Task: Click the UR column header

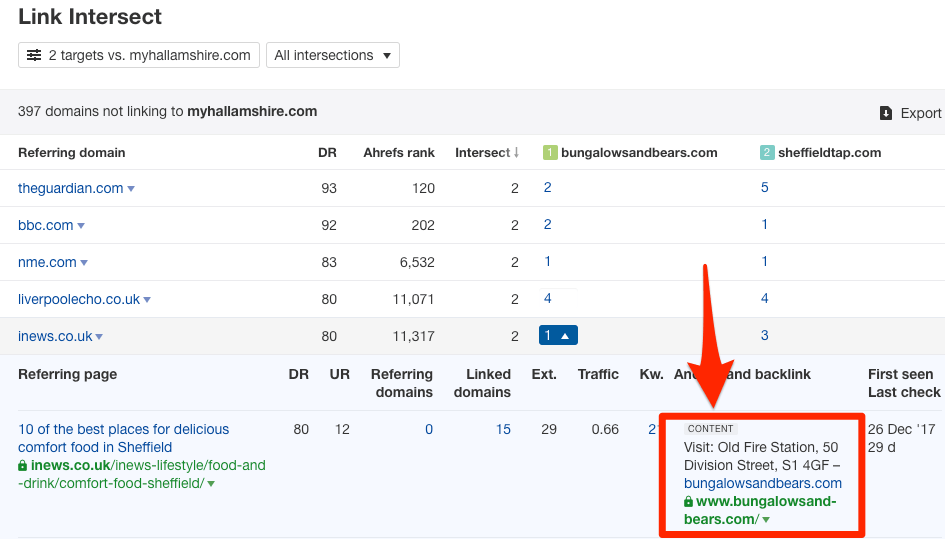Action: pos(339,374)
